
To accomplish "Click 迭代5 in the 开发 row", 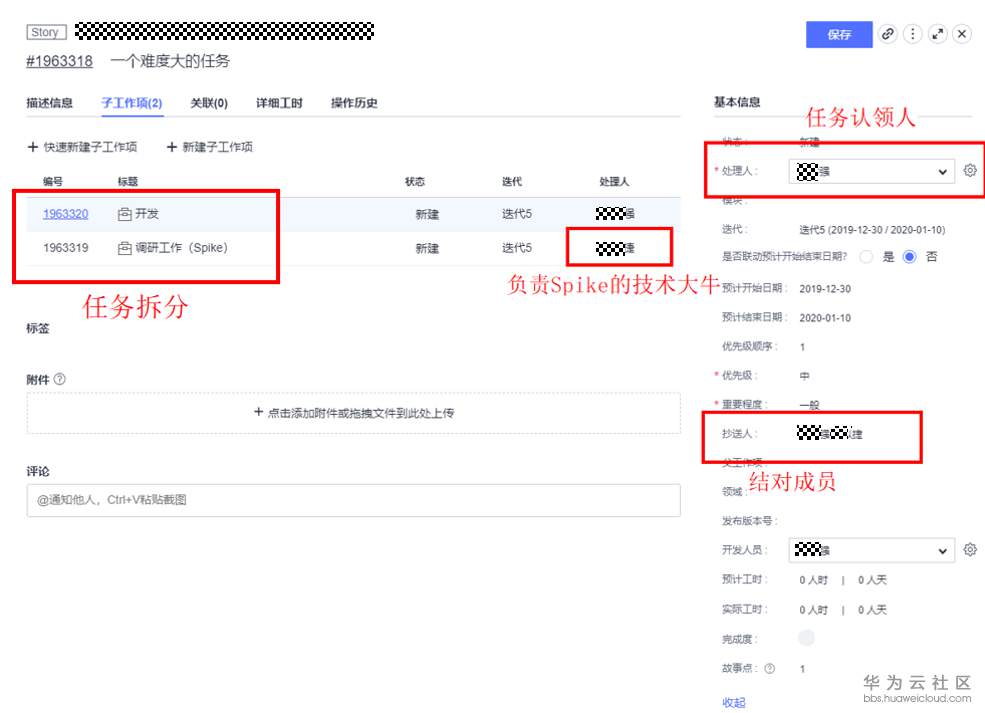I will pos(516,214).
